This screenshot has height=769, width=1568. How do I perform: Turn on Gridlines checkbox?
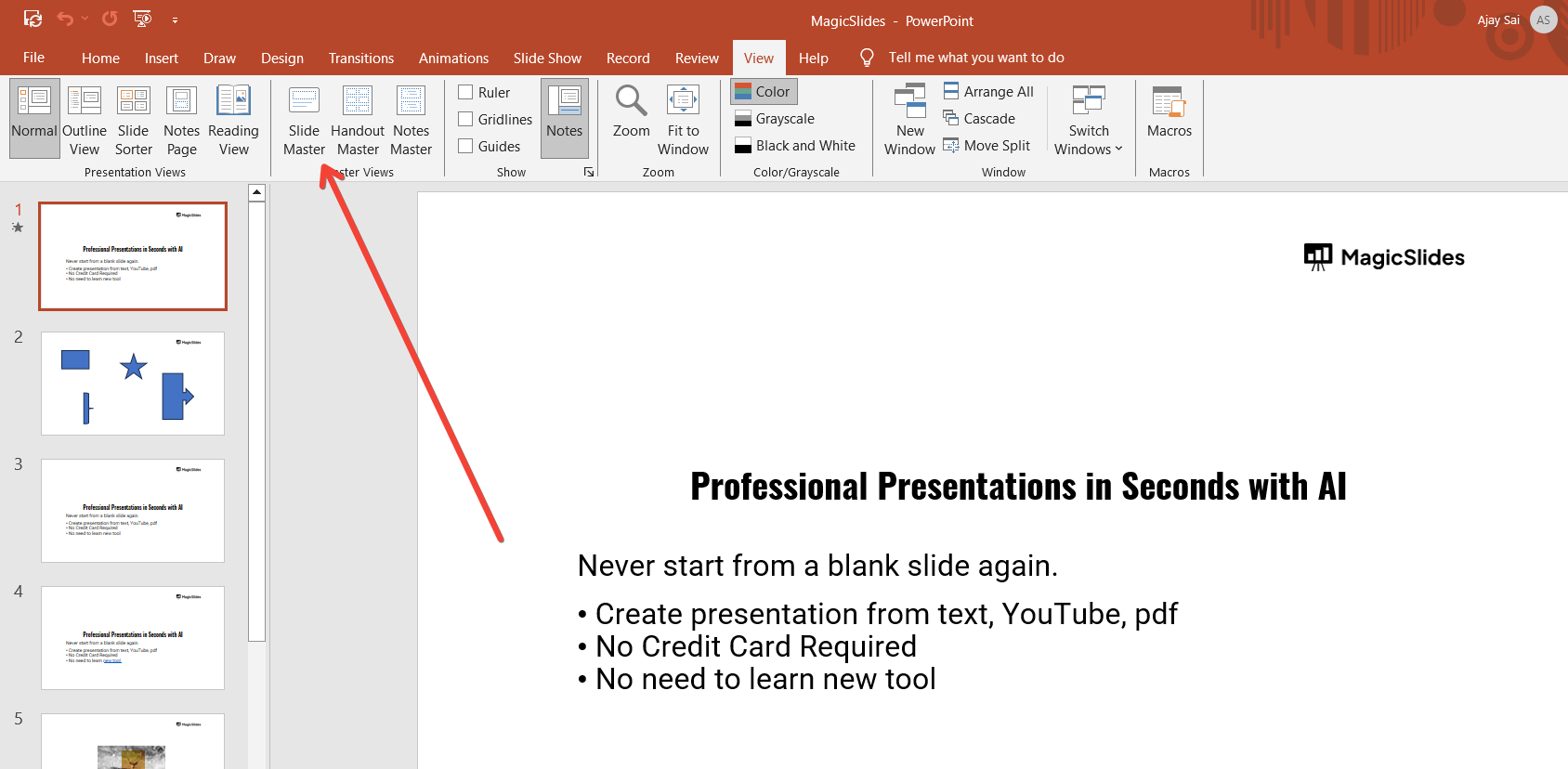pyautogui.click(x=466, y=119)
